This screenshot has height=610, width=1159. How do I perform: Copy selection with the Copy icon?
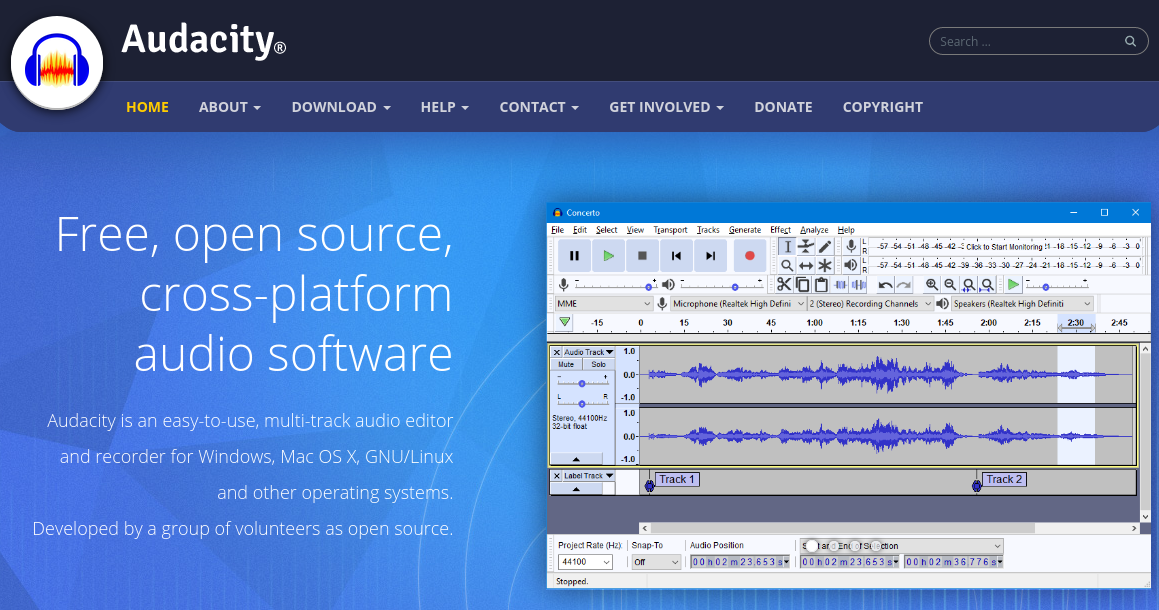(x=803, y=285)
